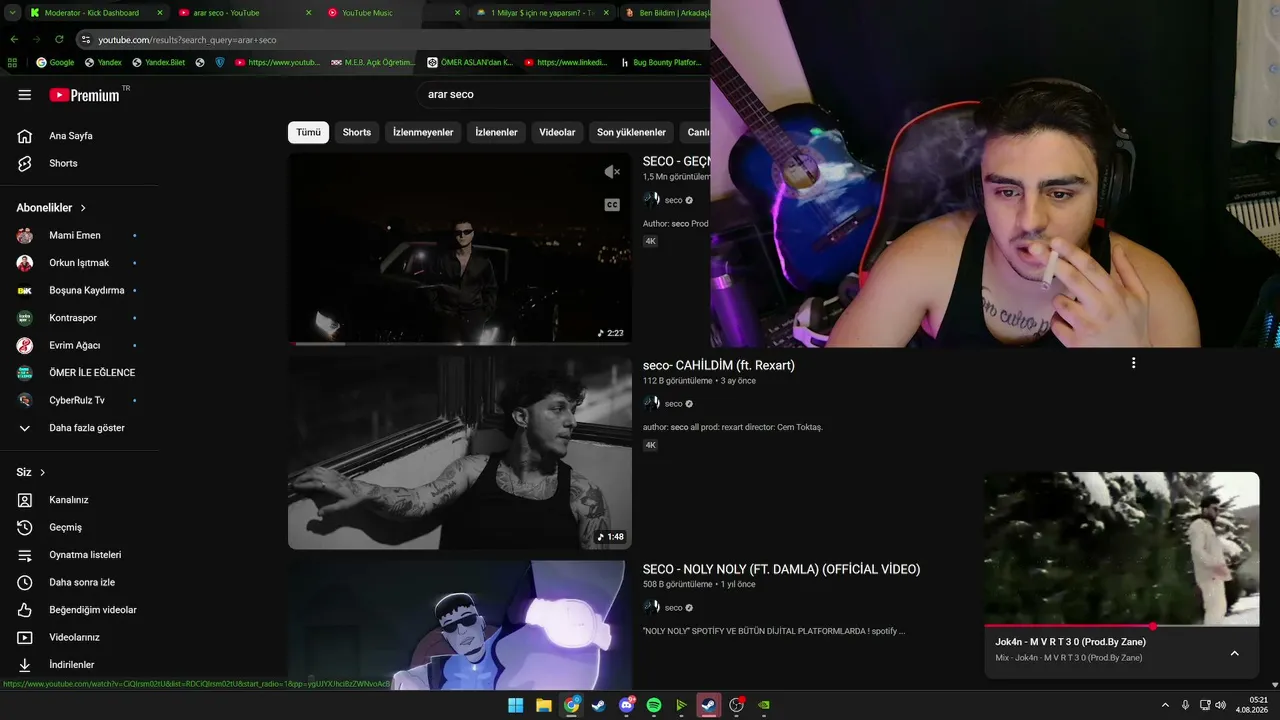Expand the Abonelikler section chevron

click(83, 208)
